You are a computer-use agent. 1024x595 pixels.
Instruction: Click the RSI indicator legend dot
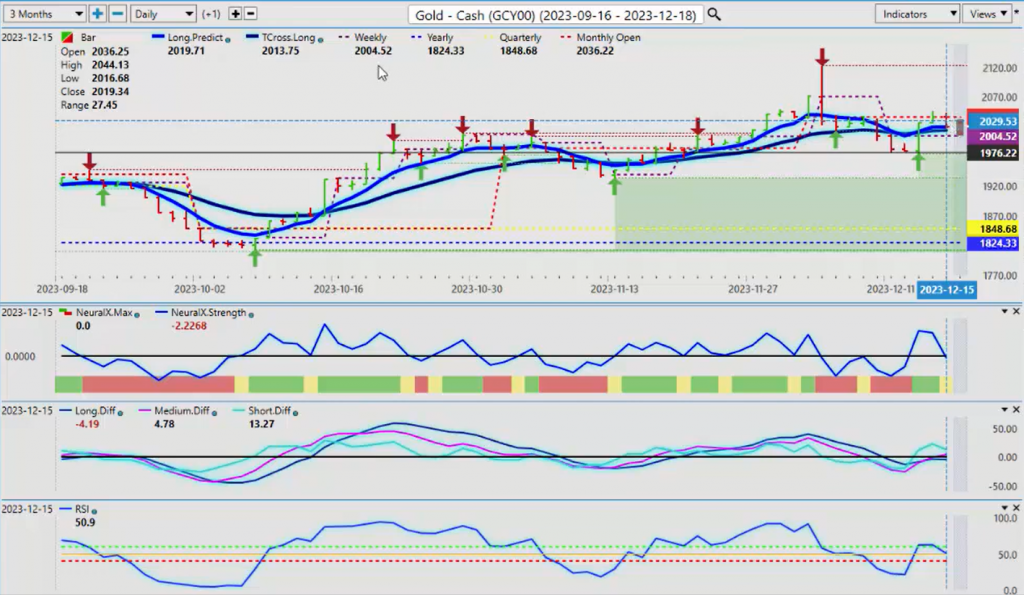pyautogui.click(x=95, y=511)
